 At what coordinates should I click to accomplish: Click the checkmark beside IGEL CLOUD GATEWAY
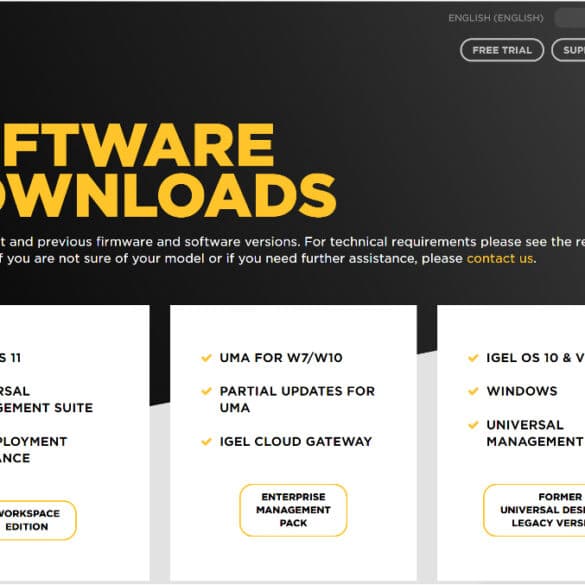point(206,442)
